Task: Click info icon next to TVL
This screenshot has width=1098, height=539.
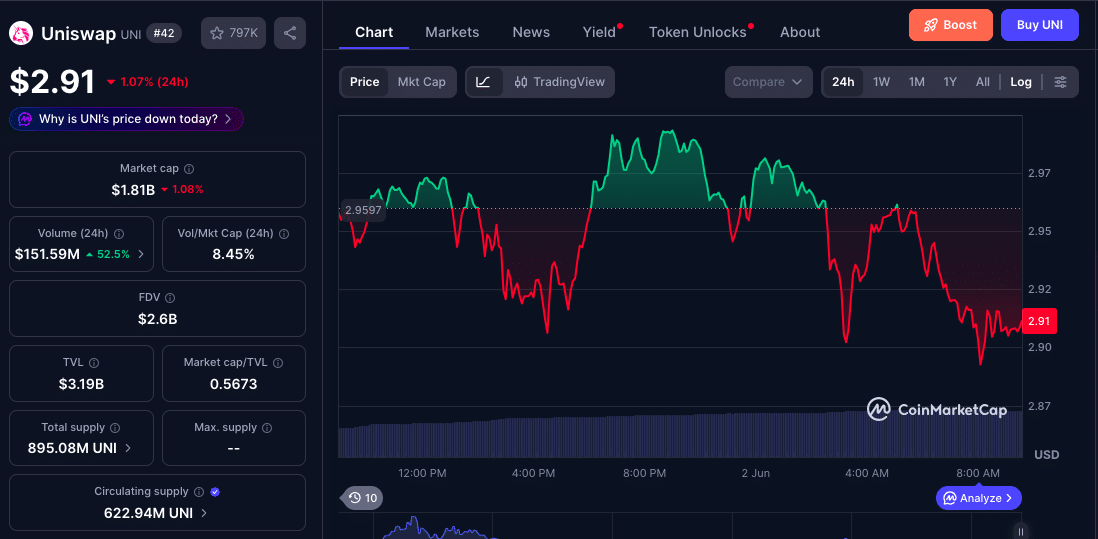Action: (x=94, y=363)
